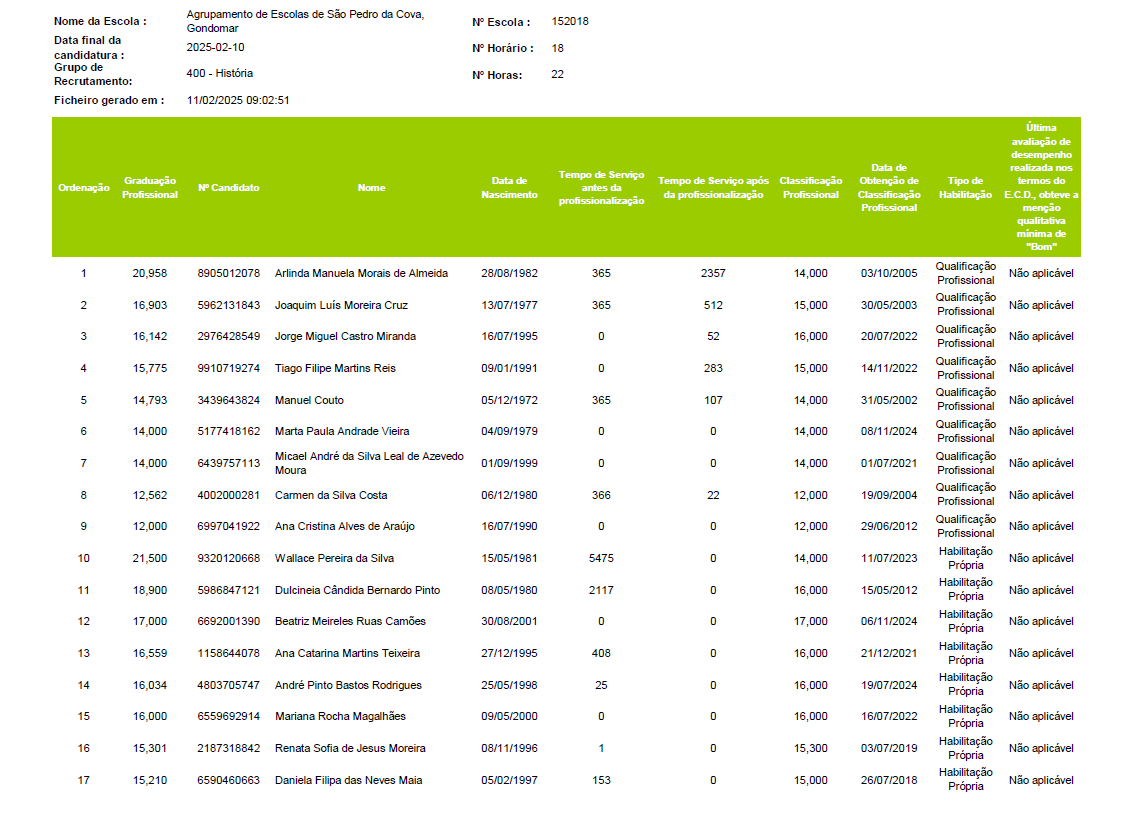The width and height of the screenshot is (1132, 818).
Task: Click the school number value 152018
Action: (x=570, y=21)
